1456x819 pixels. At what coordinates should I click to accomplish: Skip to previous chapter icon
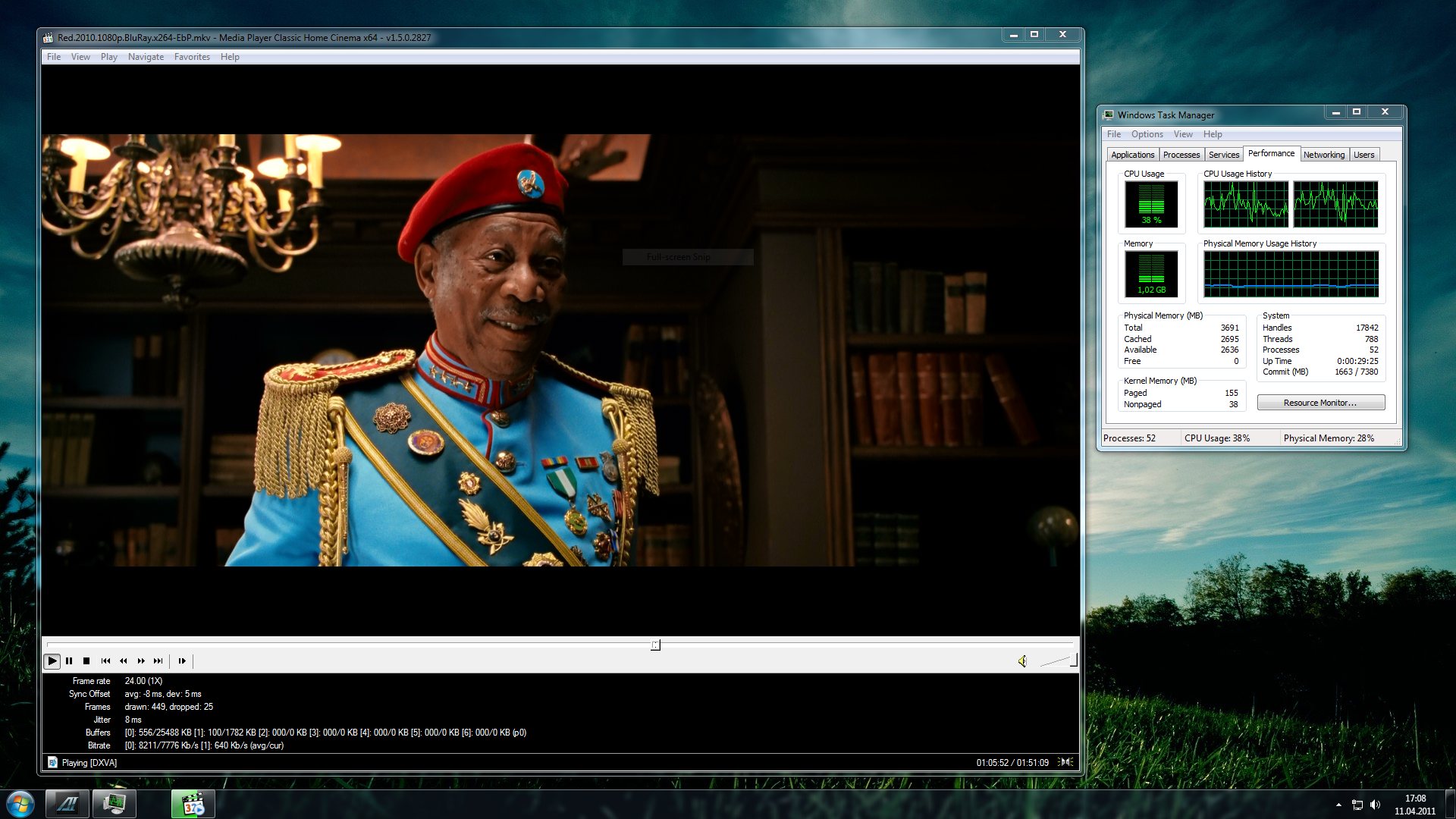tap(105, 661)
